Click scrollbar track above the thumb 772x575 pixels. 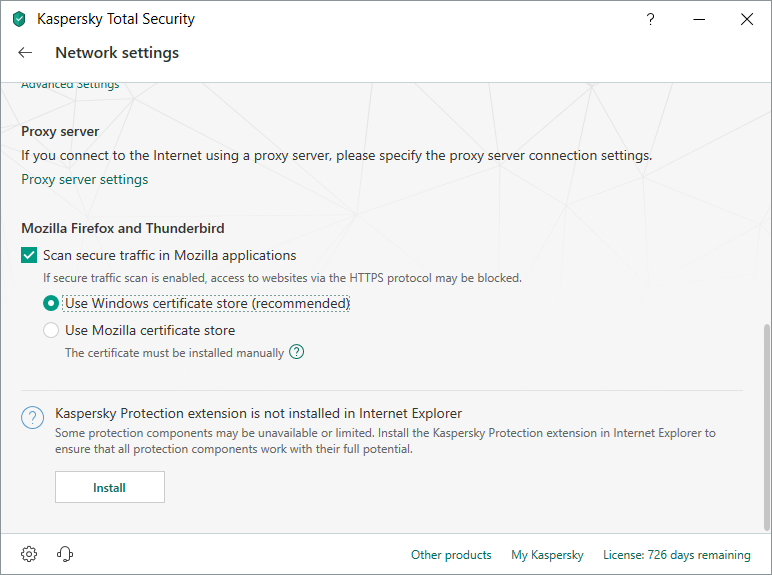tap(766, 200)
